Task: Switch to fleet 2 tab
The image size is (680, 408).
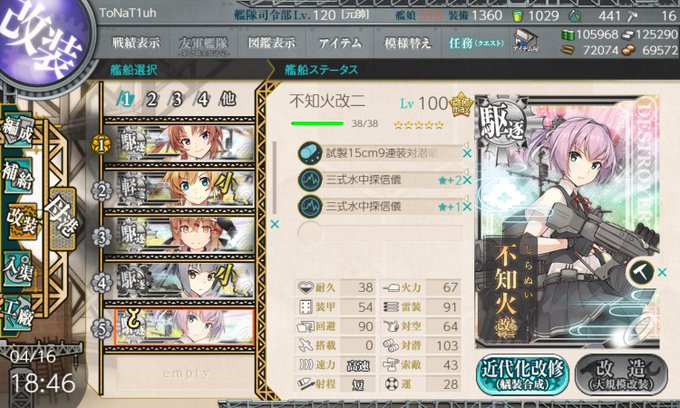Action: click(151, 100)
